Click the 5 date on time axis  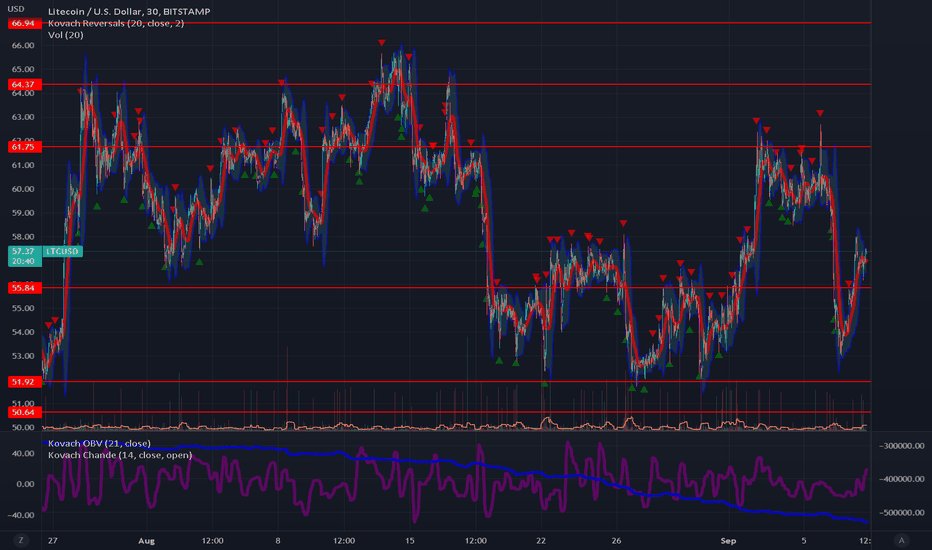tap(804, 540)
